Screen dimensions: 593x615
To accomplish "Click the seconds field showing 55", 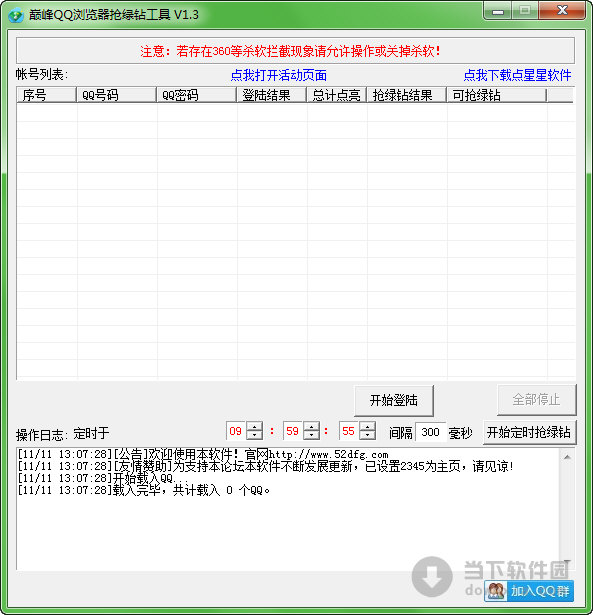I will pyautogui.click(x=348, y=431).
